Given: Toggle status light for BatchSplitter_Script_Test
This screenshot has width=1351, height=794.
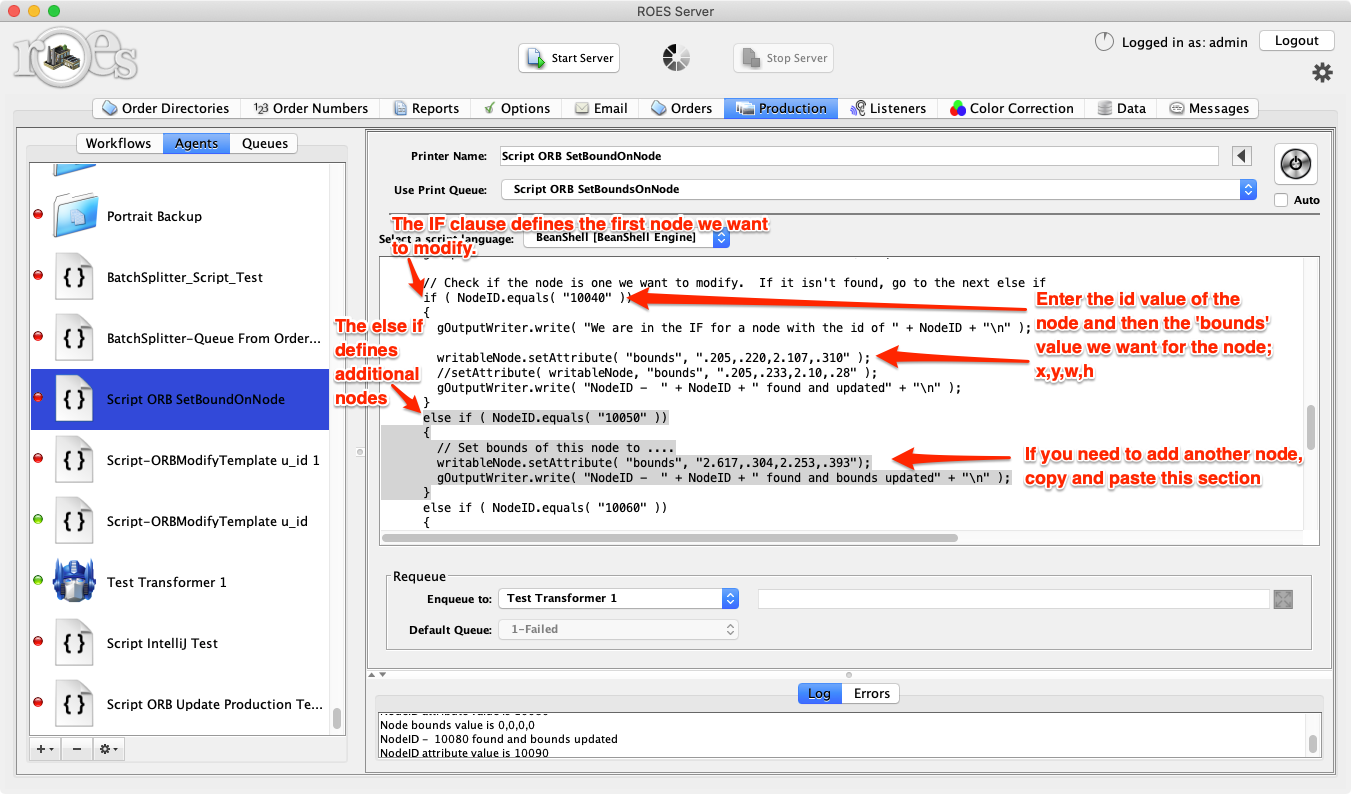Looking at the screenshot, I should [x=39, y=277].
